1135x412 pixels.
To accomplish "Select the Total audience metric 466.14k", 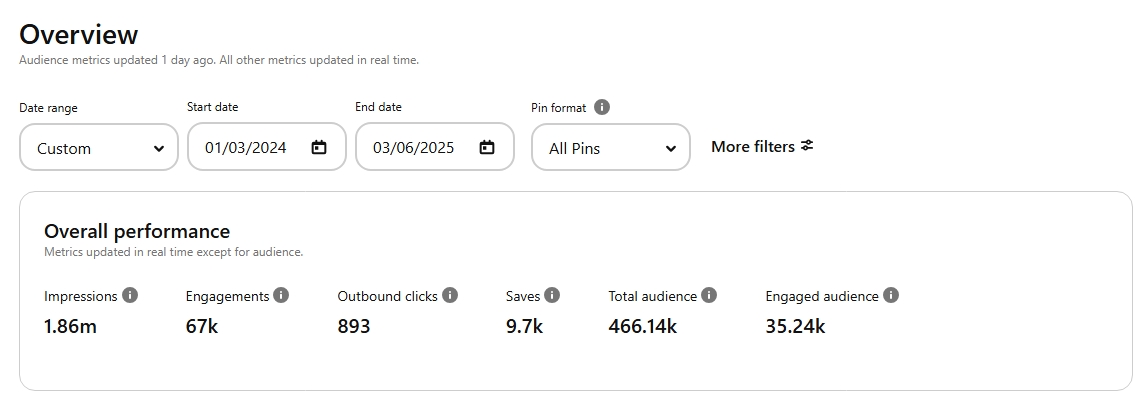I will 643,327.
